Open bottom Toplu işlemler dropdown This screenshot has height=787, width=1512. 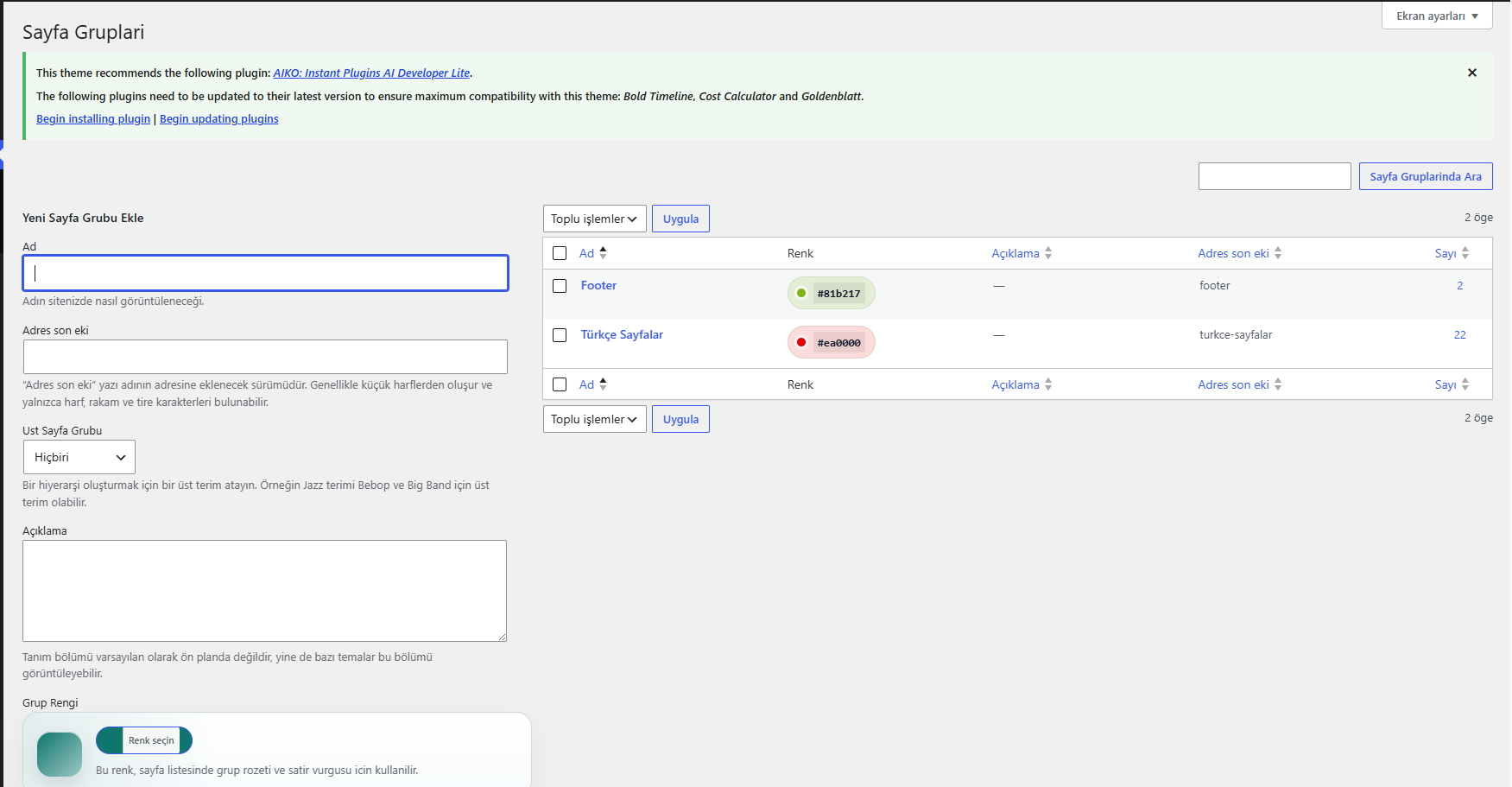[595, 419]
